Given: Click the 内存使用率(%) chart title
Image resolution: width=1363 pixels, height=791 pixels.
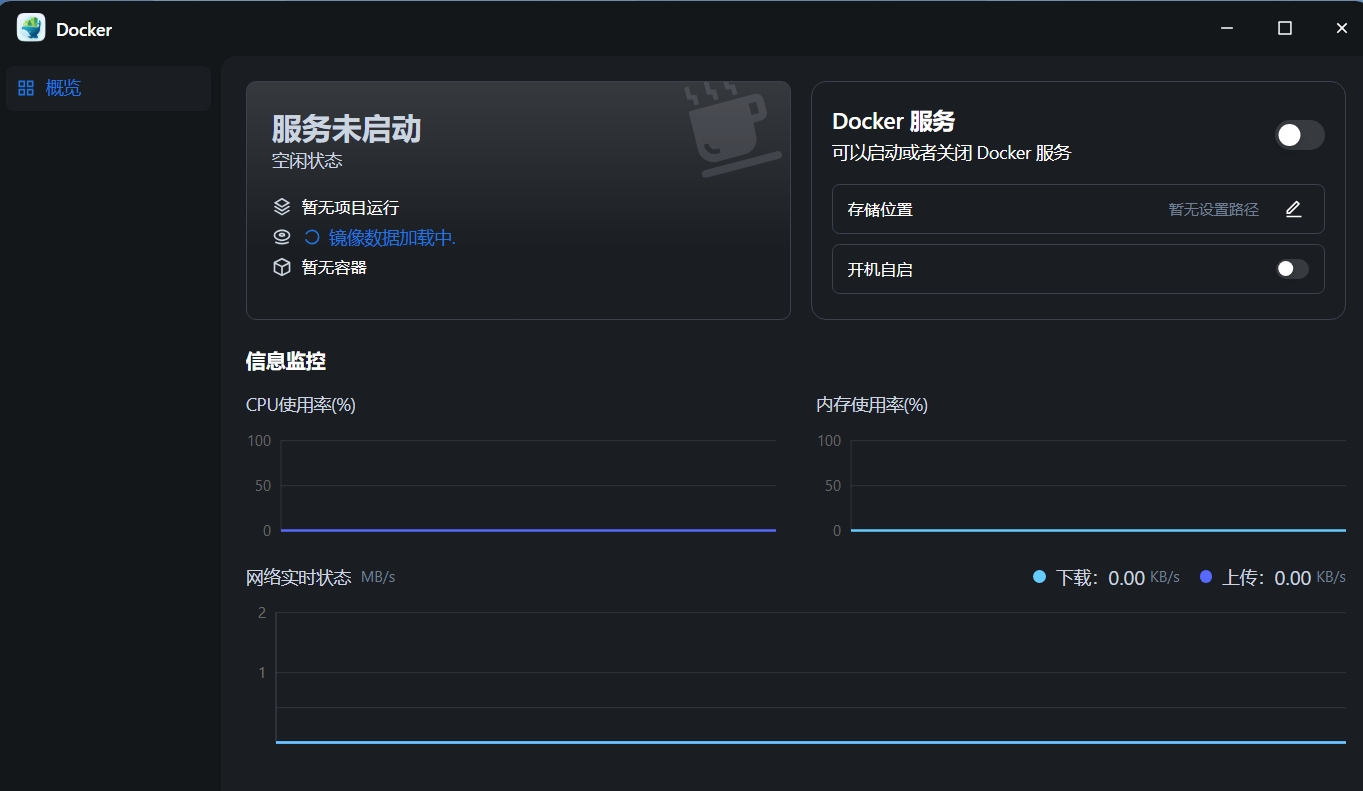Looking at the screenshot, I should [x=872, y=405].
